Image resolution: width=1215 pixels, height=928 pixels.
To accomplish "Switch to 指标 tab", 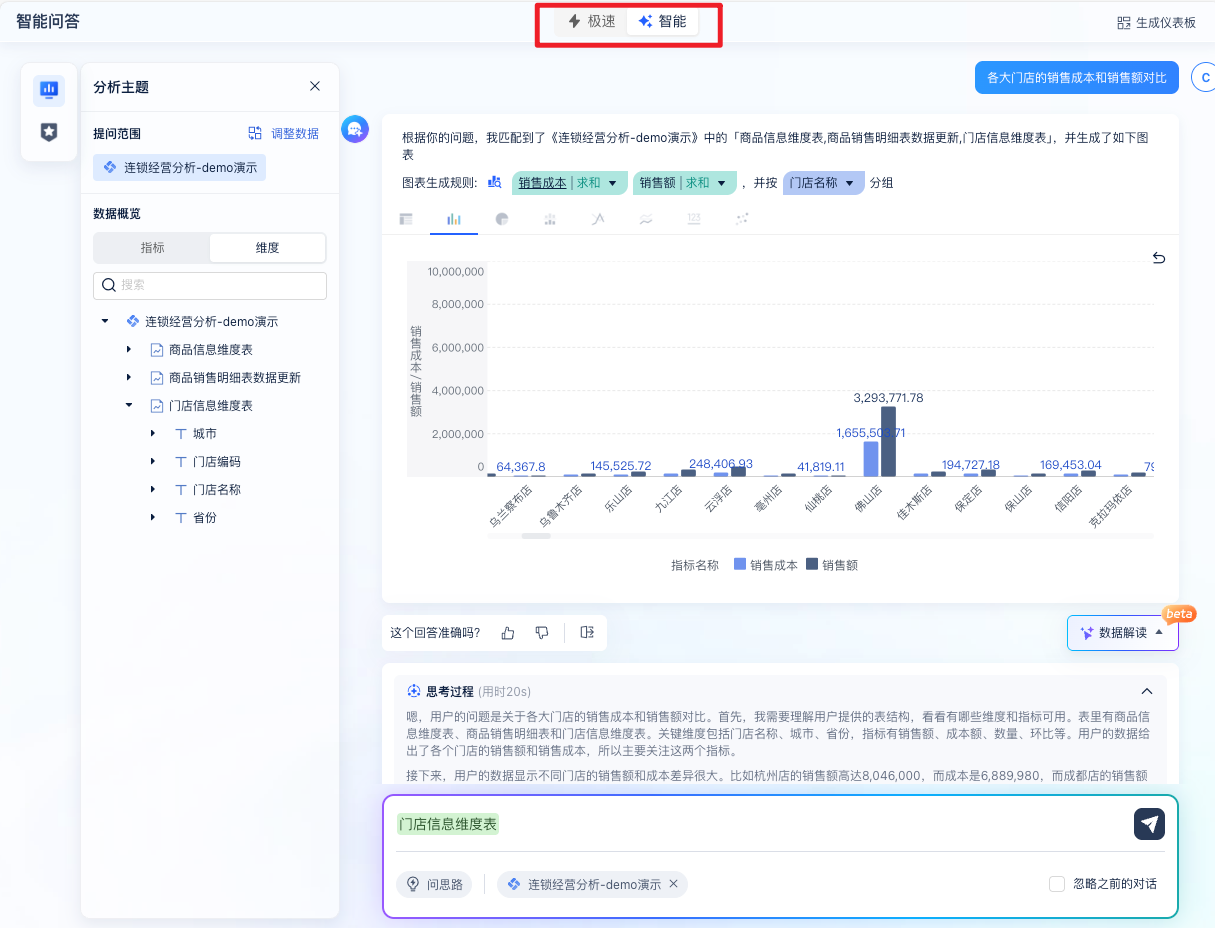I will [152, 248].
